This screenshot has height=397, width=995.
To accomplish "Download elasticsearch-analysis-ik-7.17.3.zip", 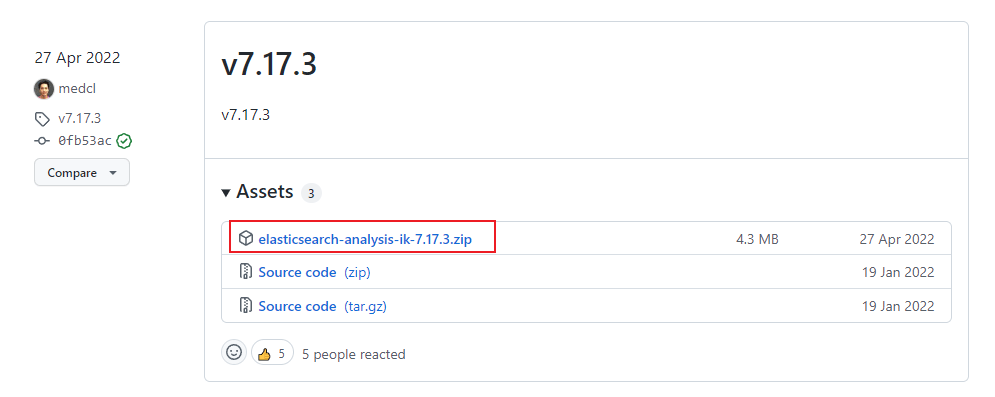I will [365, 239].
